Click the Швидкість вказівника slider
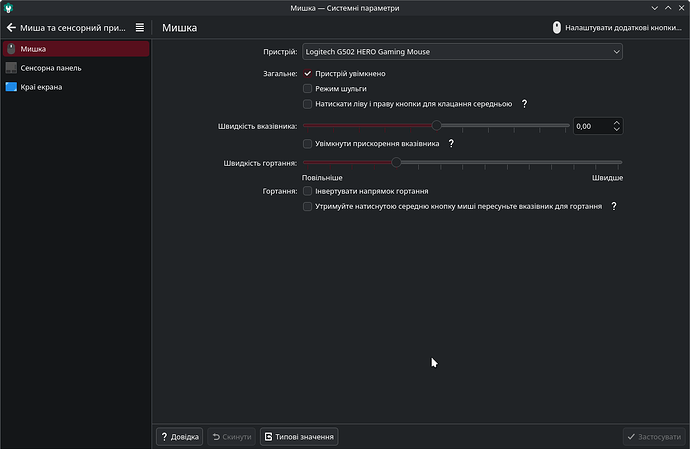 tap(437, 126)
